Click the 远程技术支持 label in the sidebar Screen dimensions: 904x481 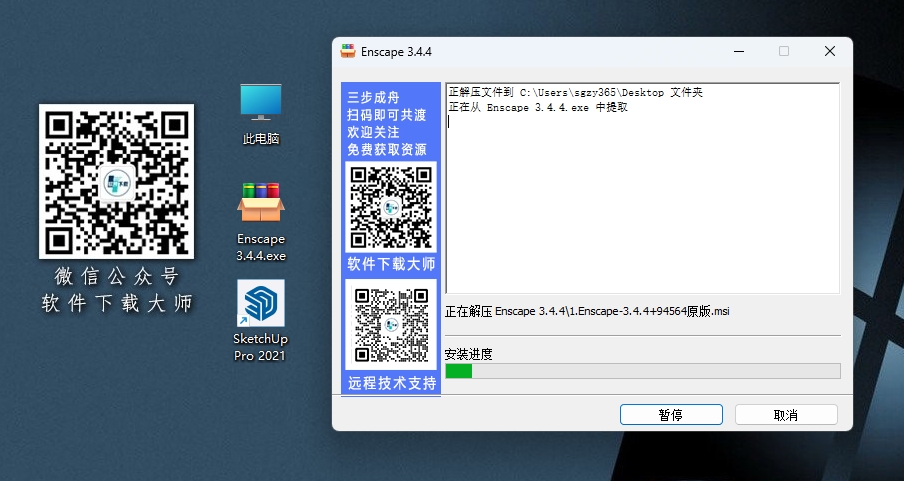tap(392, 383)
